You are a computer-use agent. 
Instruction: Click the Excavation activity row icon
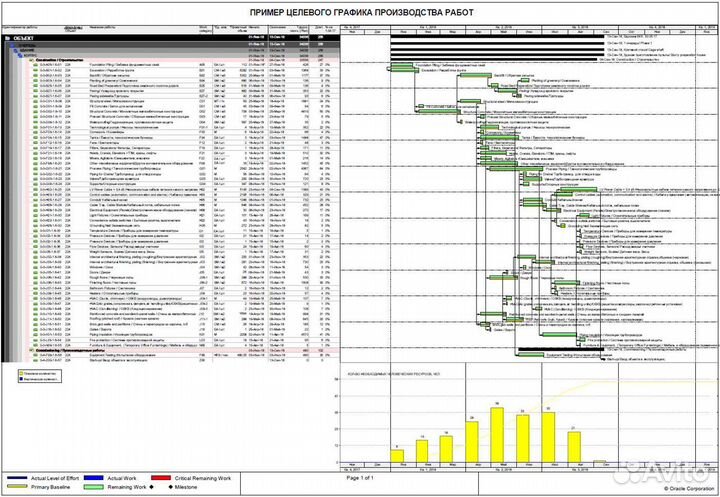pyautogui.click(x=35, y=71)
